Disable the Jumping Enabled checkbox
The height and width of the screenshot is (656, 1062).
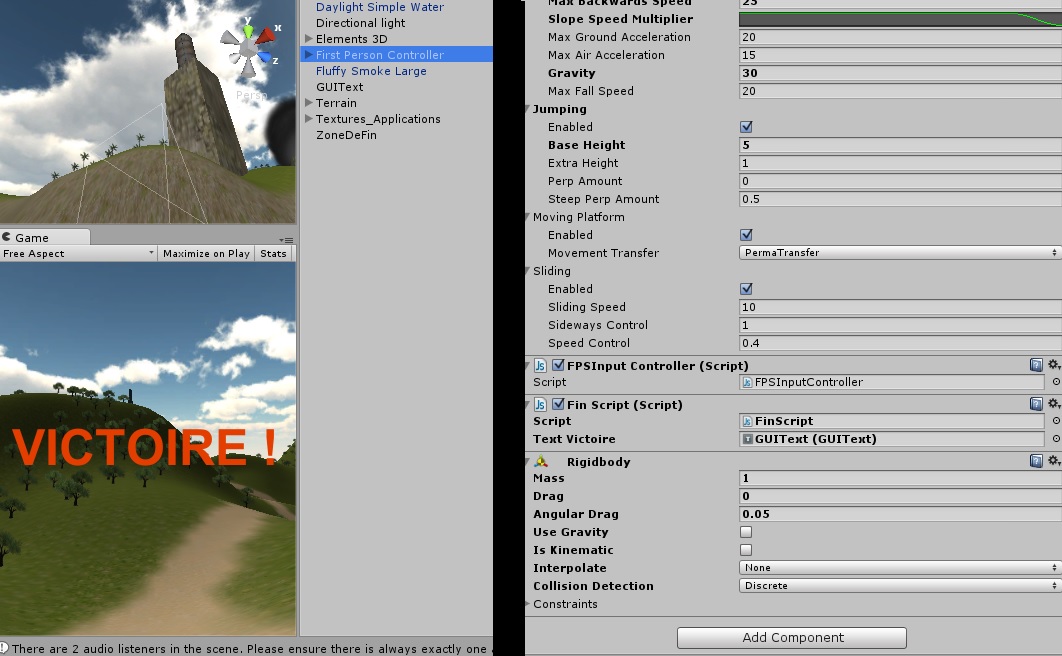pos(743,127)
